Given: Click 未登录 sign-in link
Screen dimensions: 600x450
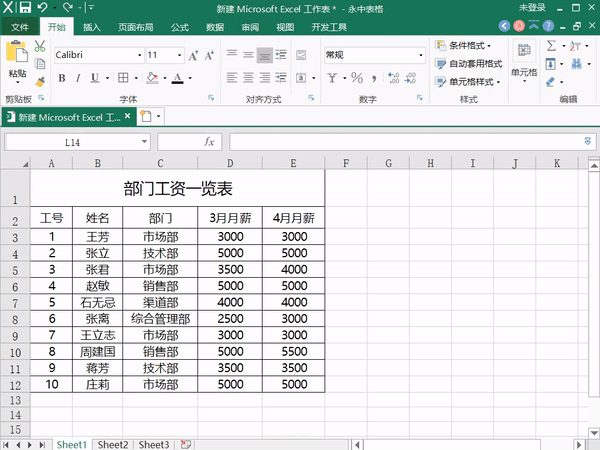Looking at the screenshot, I should (x=532, y=8).
